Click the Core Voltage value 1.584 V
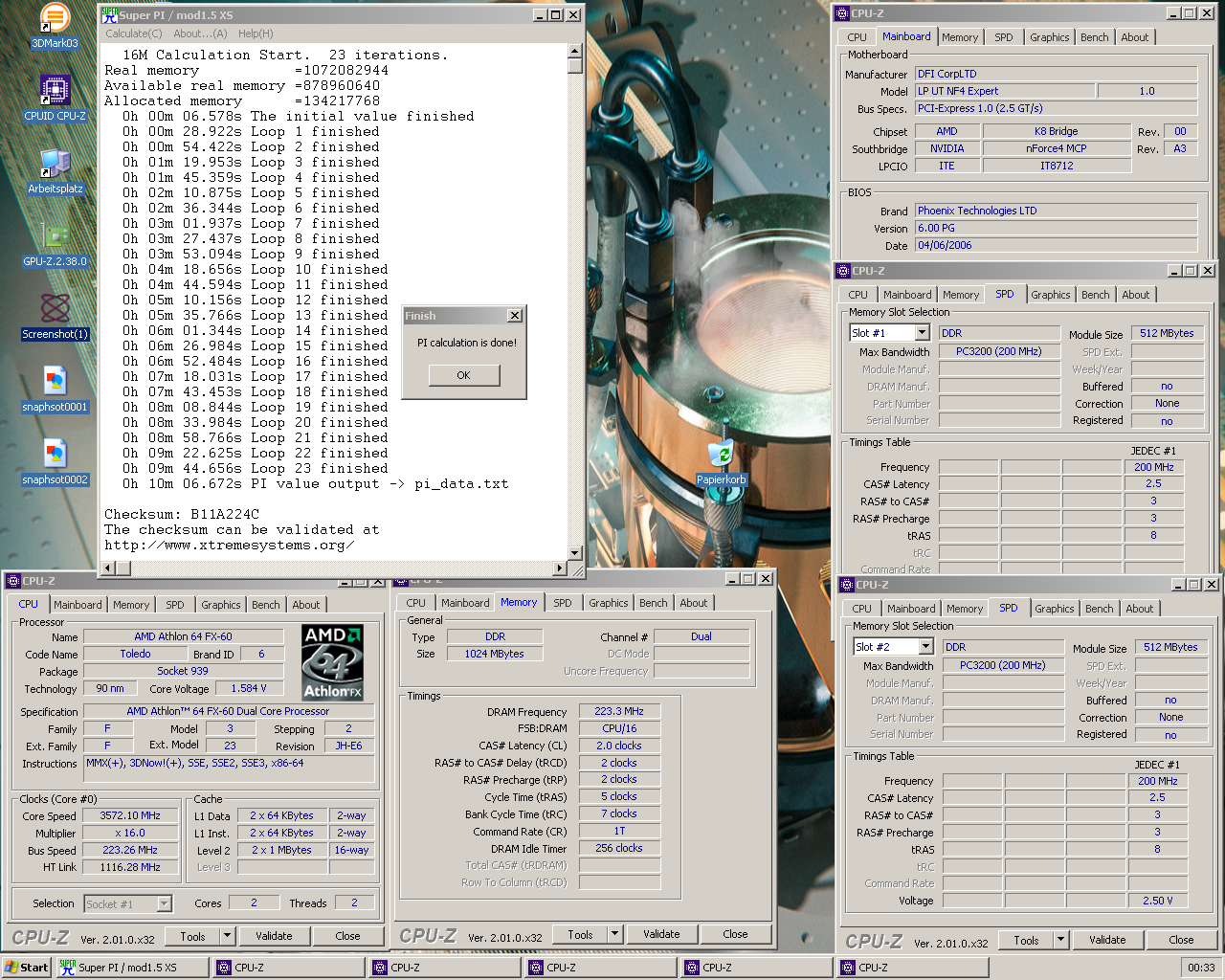The width and height of the screenshot is (1225, 980). point(249,689)
